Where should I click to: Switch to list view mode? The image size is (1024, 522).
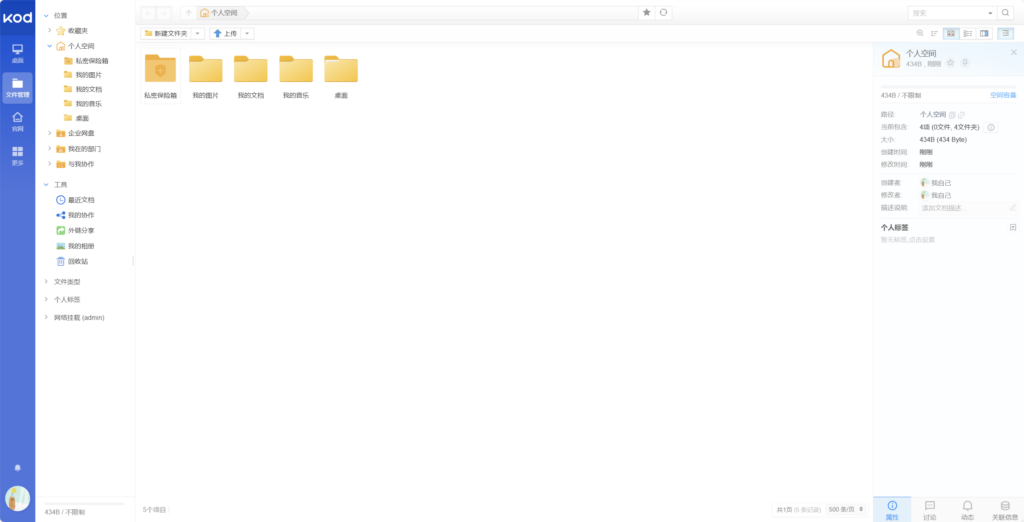pos(967,33)
